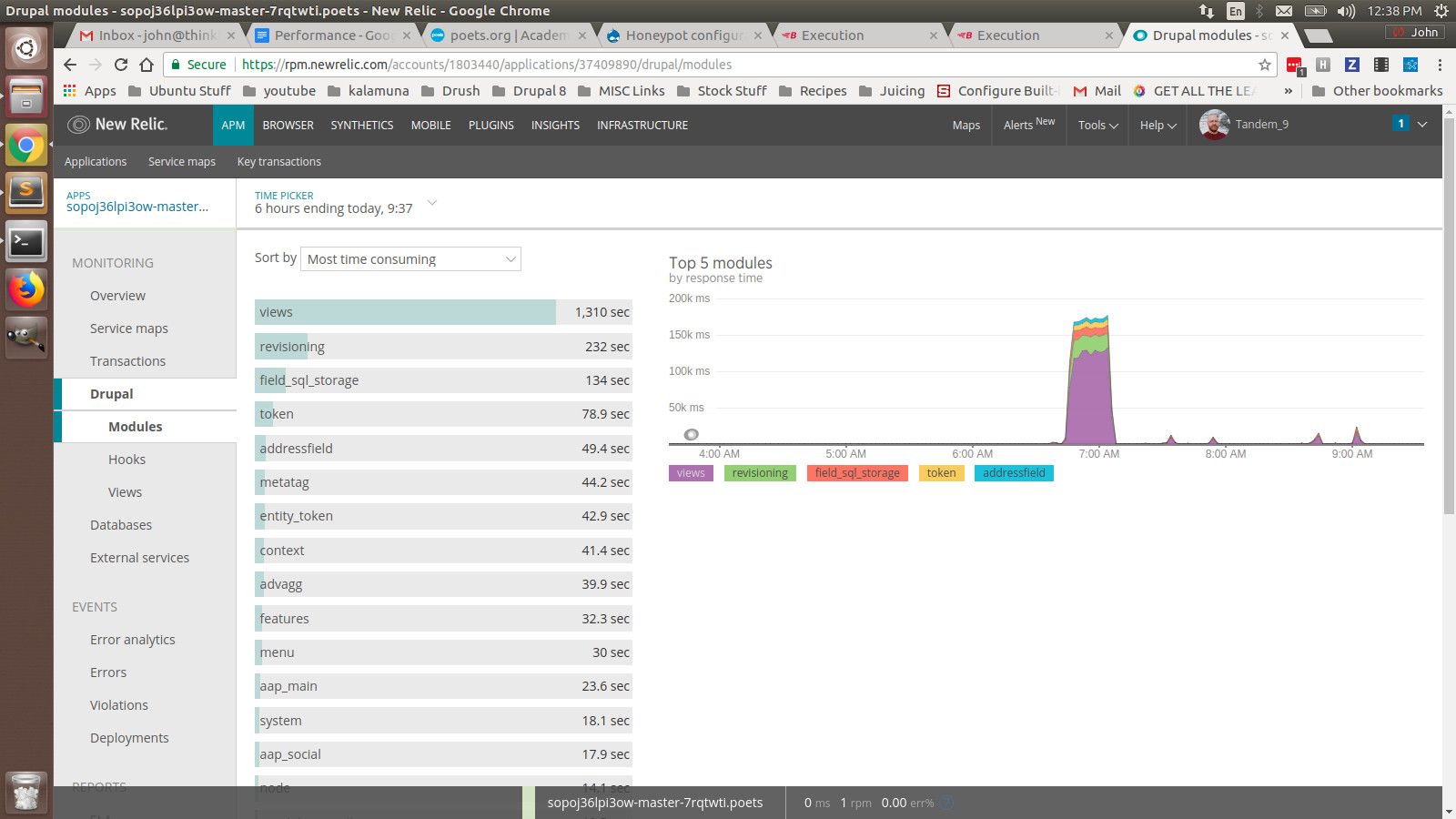The width and height of the screenshot is (1456, 819).
Task: Select the metatag module row
Action: click(x=443, y=482)
